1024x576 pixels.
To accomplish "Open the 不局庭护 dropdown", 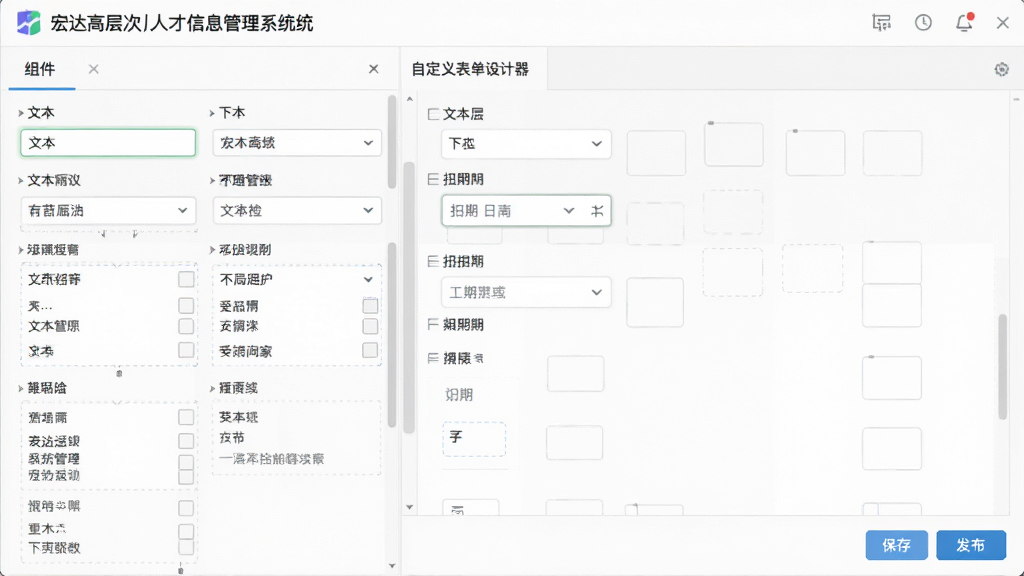I will (297, 280).
